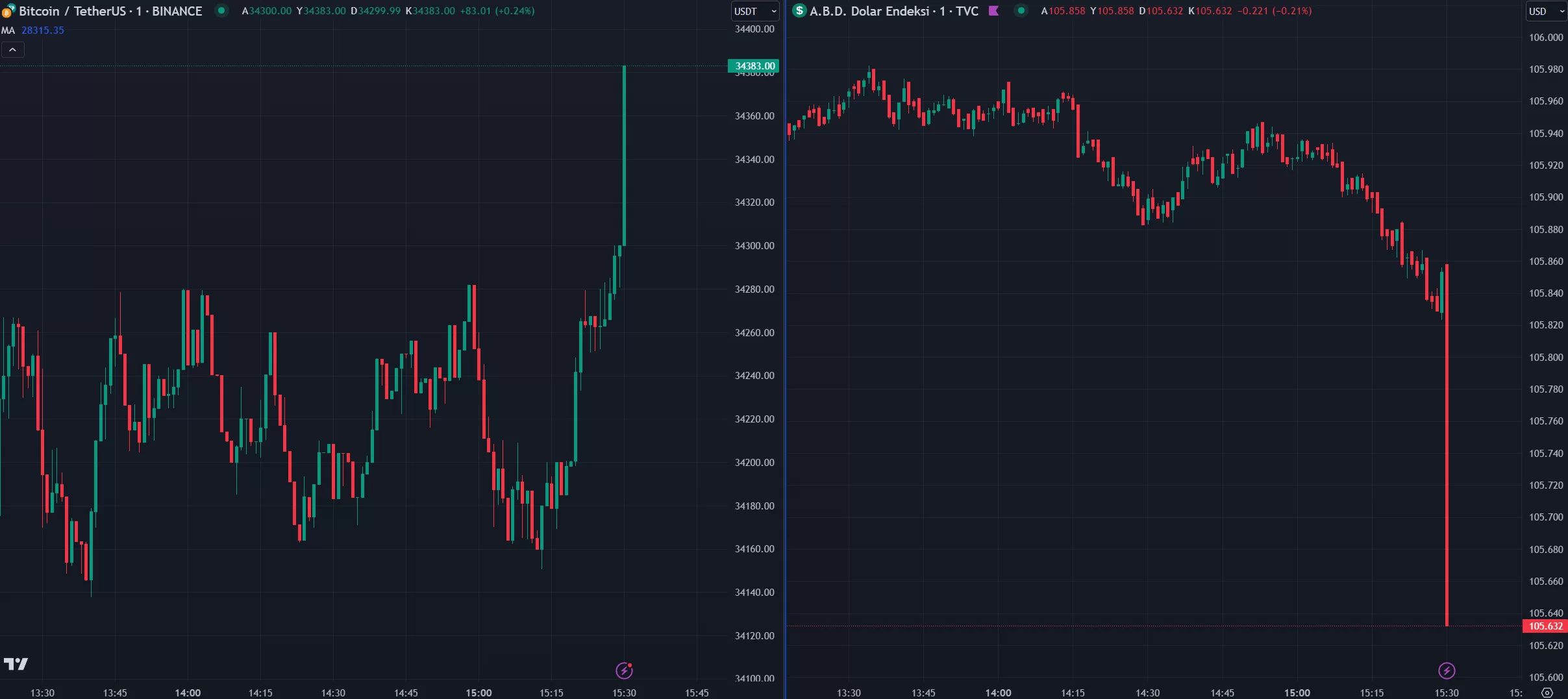Click the 15:45 time label on Bitcoin chart

(x=697, y=693)
